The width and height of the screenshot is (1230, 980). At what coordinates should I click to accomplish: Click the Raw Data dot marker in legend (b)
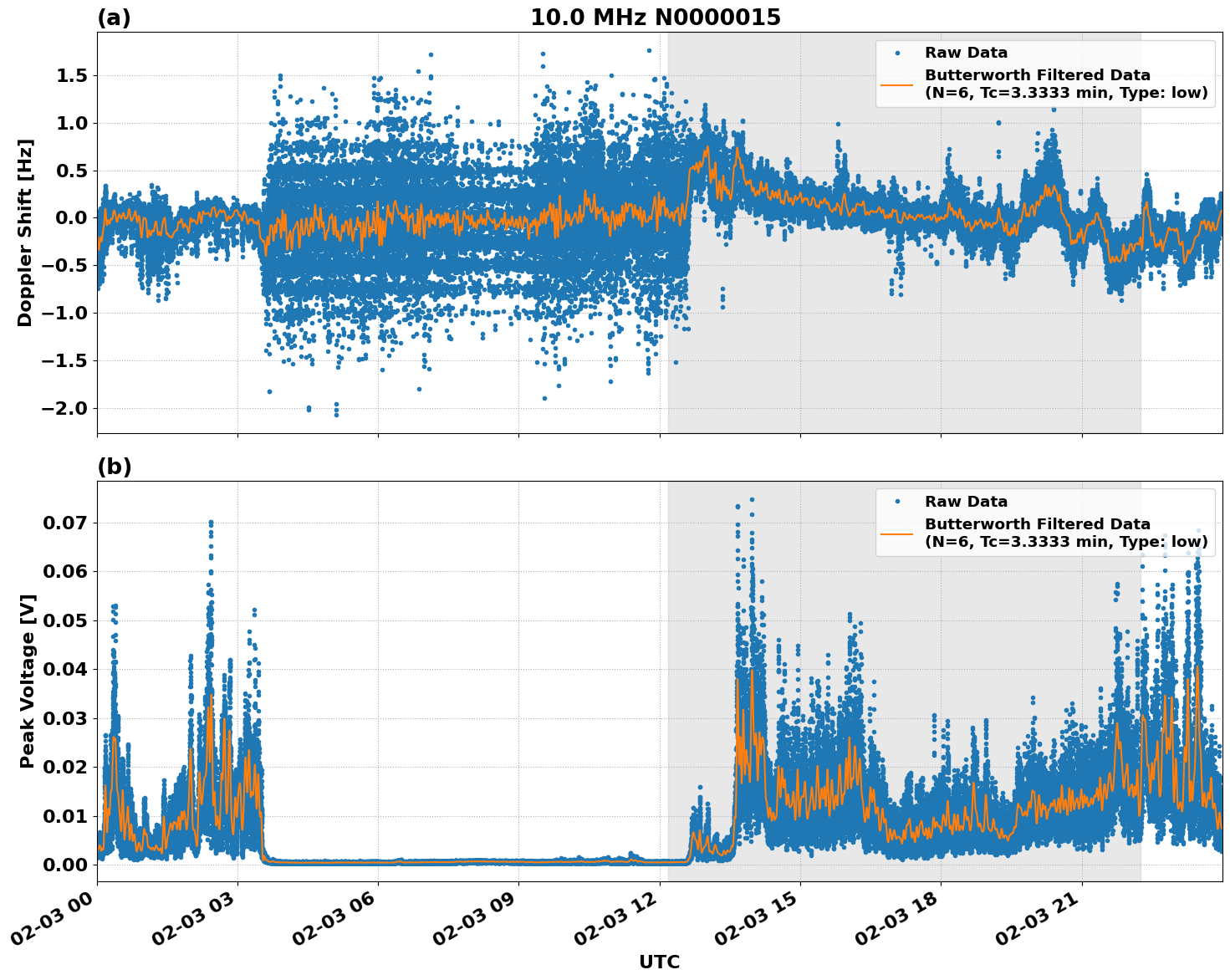pyautogui.click(x=899, y=502)
